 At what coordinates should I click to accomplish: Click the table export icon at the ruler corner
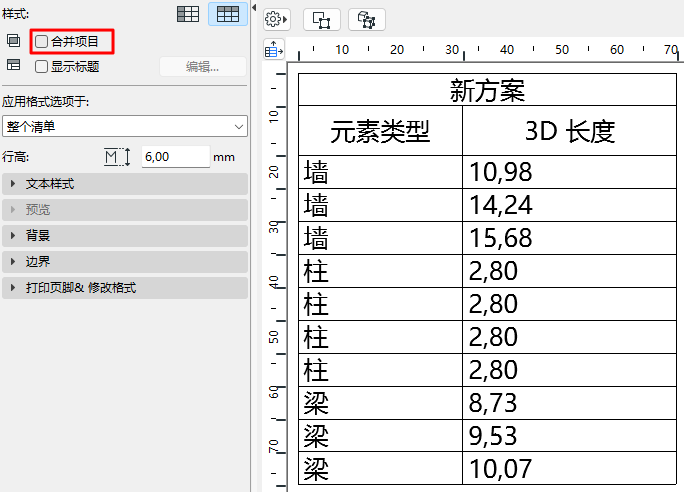274,49
